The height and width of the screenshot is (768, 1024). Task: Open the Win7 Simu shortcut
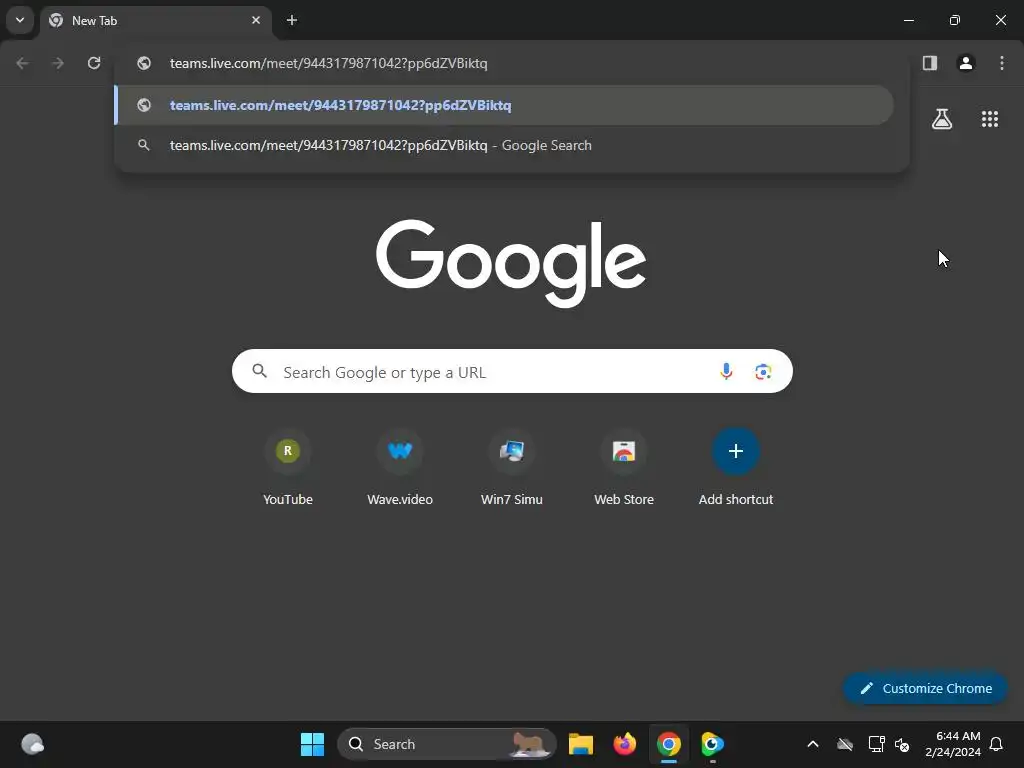pos(512,469)
